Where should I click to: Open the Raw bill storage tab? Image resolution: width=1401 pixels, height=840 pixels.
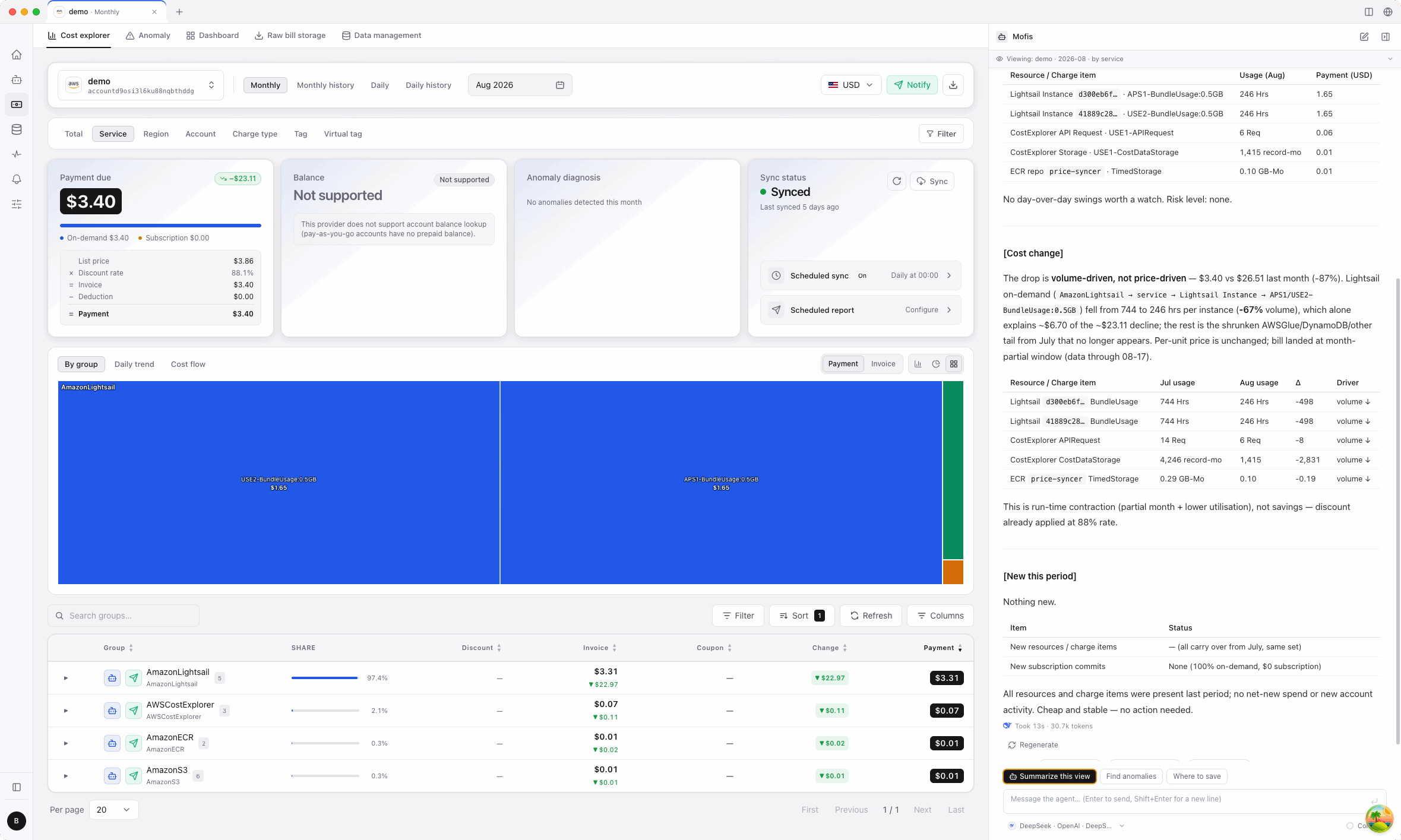[290, 36]
